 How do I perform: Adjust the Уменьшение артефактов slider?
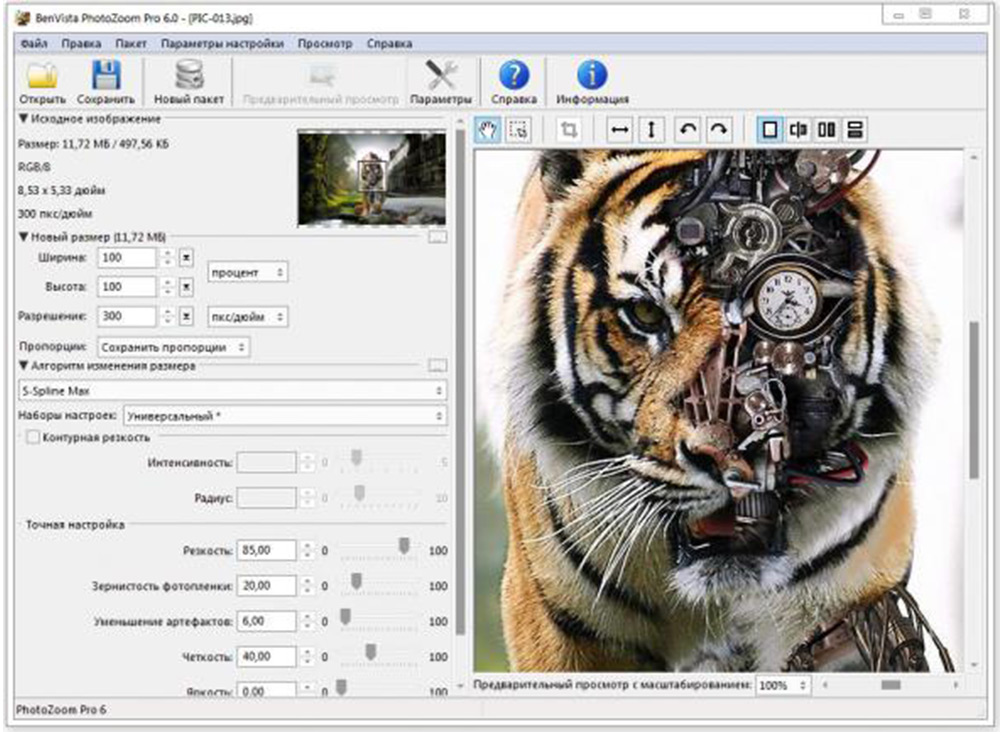pyautogui.click(x=345, y=617)
